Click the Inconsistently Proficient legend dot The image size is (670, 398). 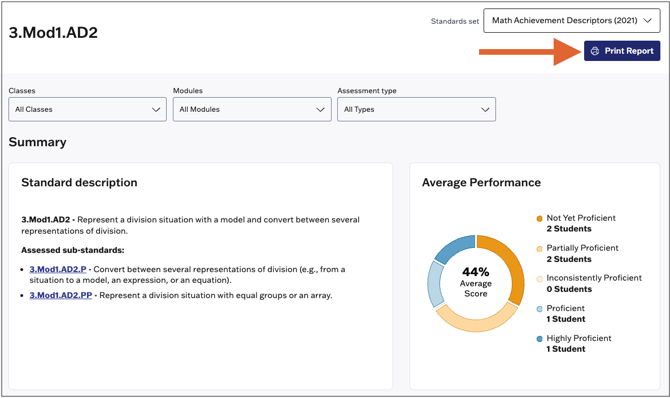pos(539,279)
